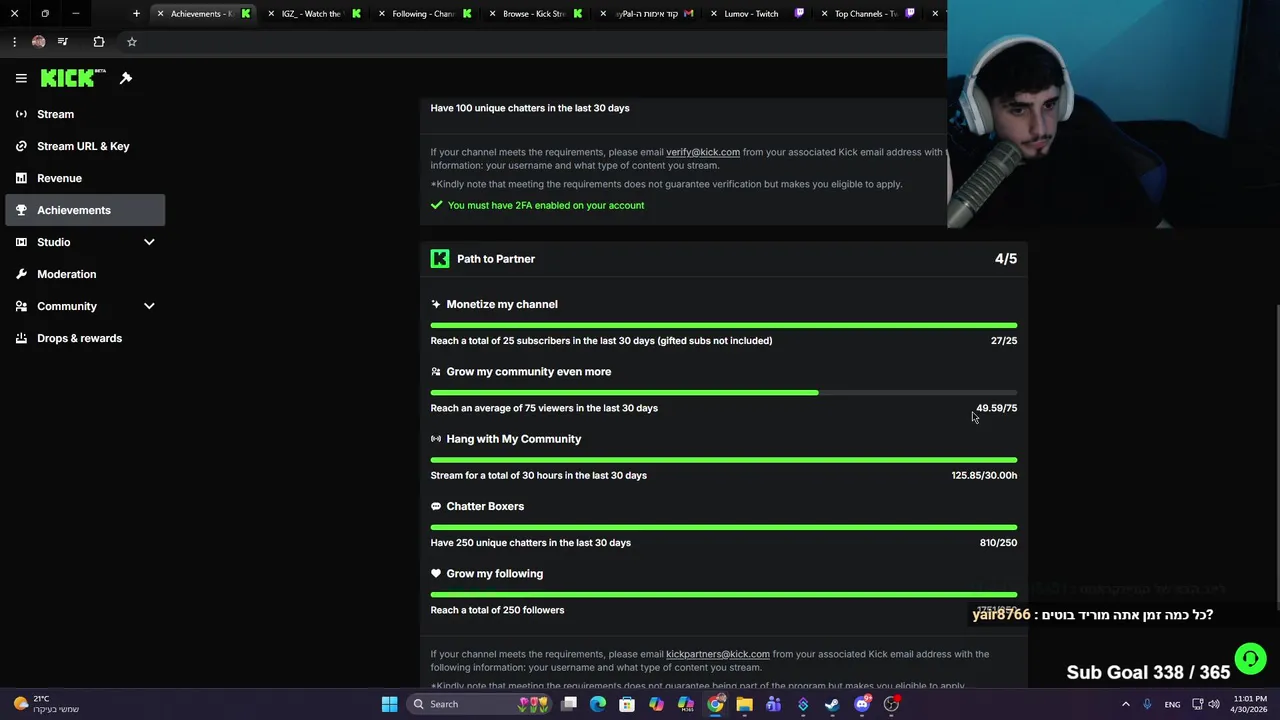Open Steam from the taskbar
The height and width of the screenshot is (720, 1280).
point(832,704)
